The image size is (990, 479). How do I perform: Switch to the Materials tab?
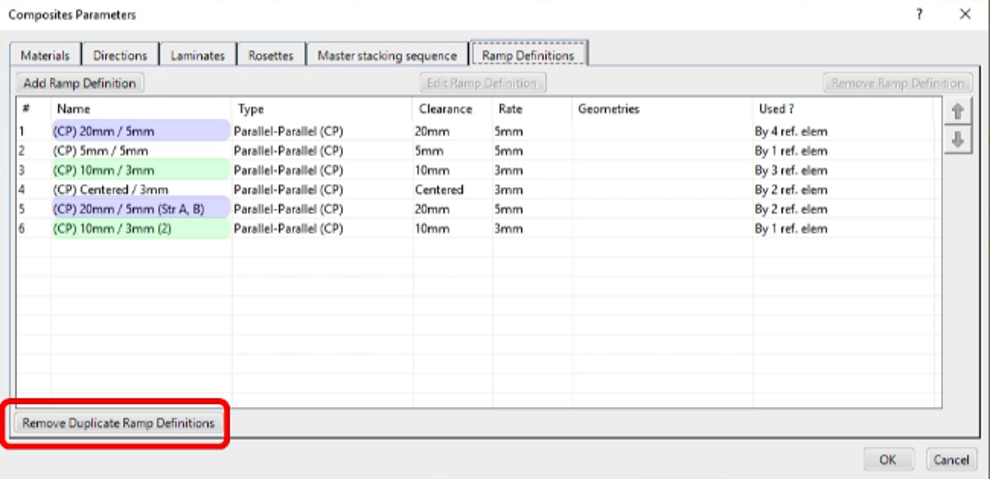(45, 56)
